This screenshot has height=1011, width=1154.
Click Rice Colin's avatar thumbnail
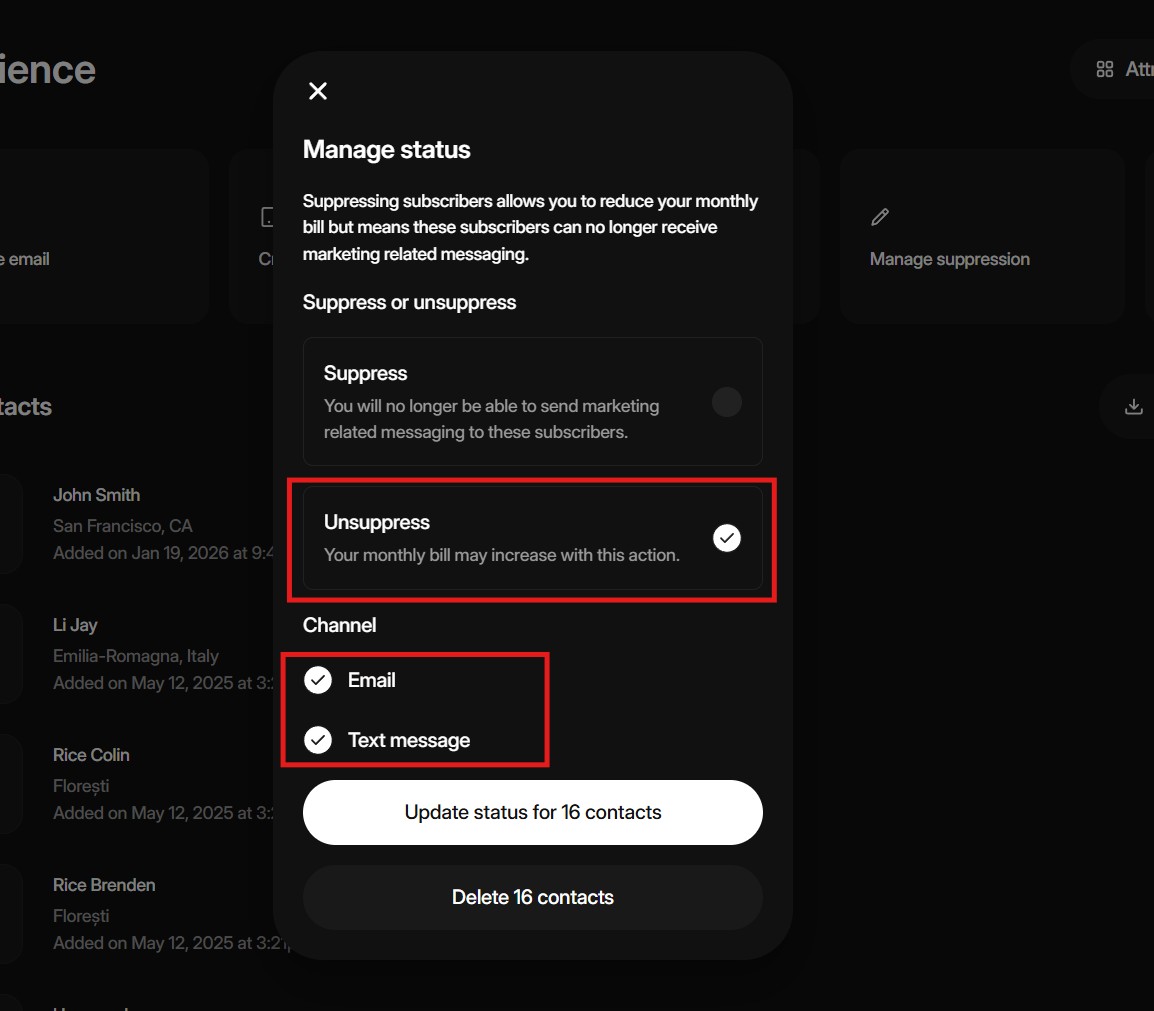click(10, 783)
